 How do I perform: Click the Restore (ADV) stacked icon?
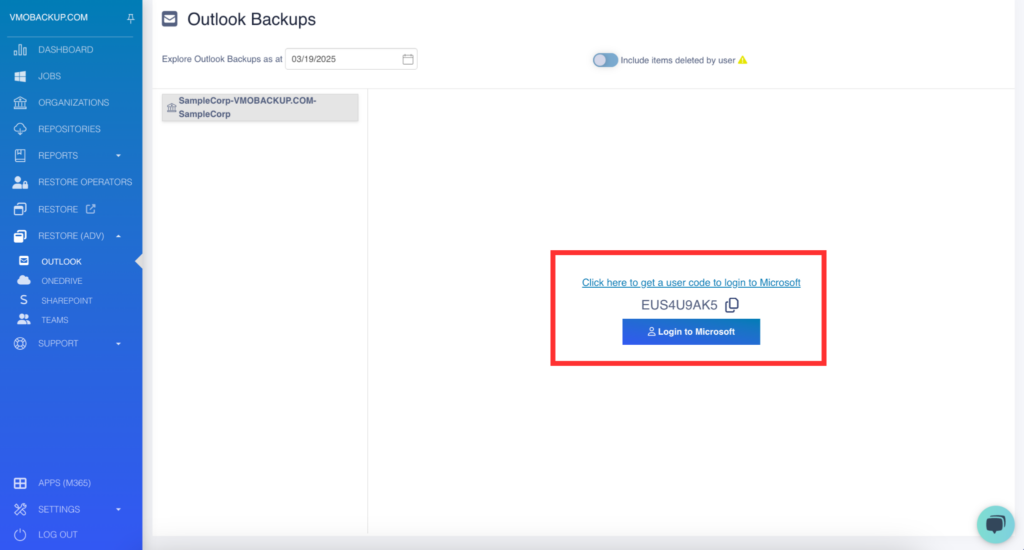click(x=20, y=236)
